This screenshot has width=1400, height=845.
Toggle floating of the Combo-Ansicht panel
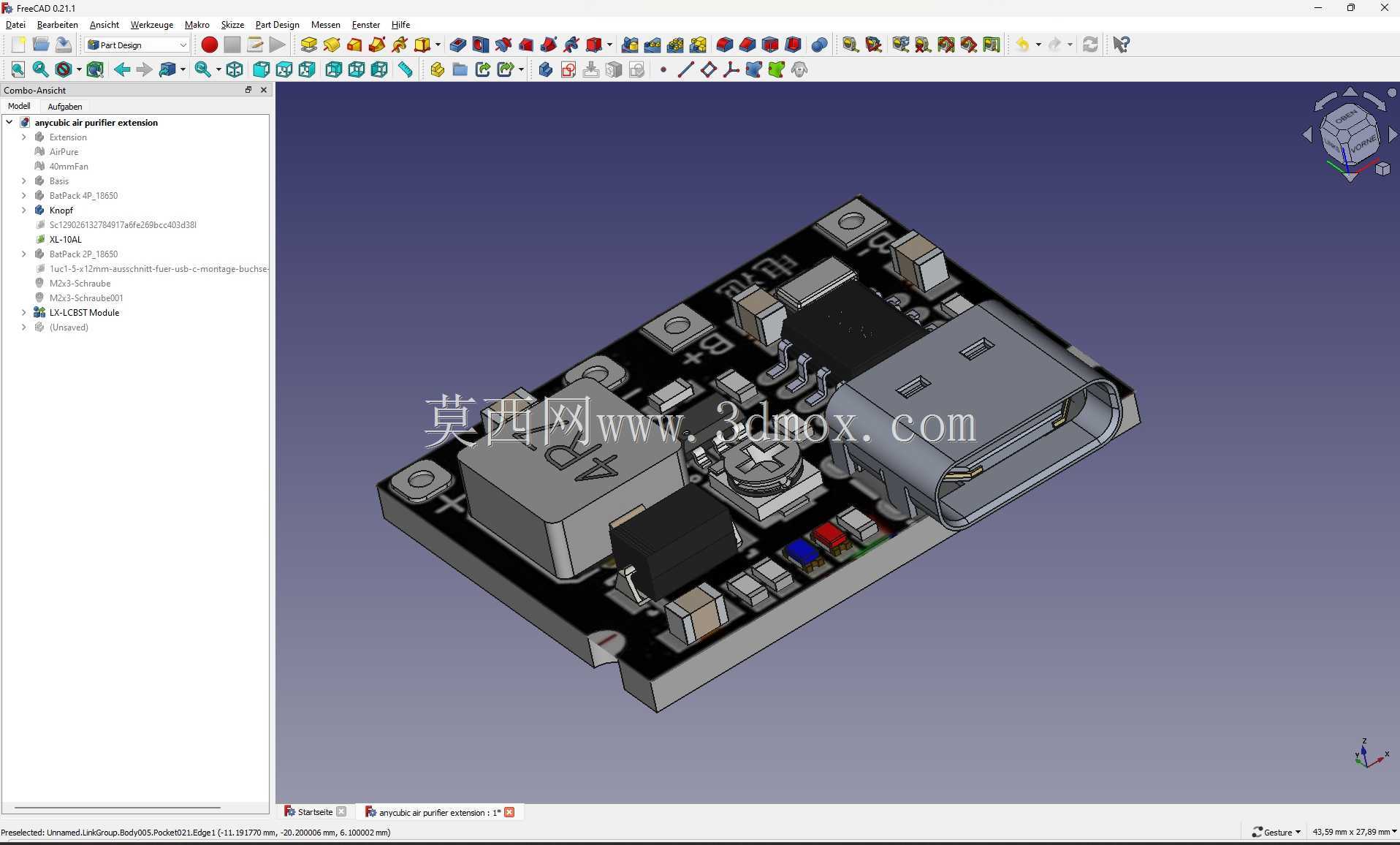click(248, 90)
